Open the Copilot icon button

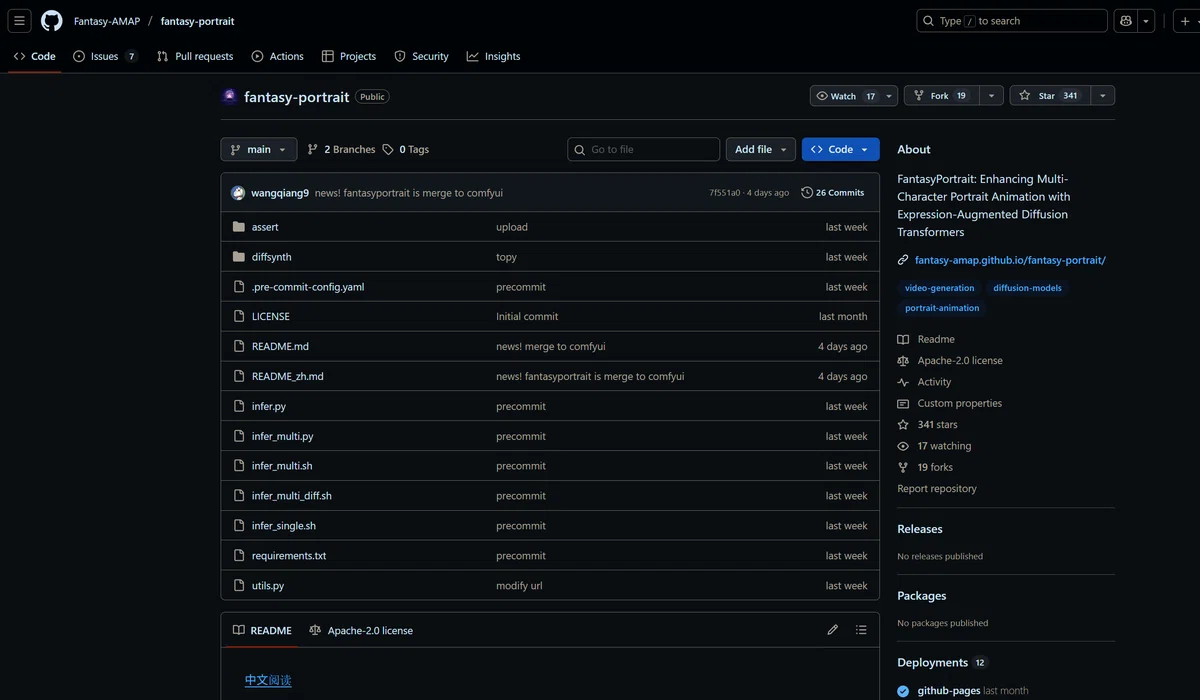point(1126,21)
